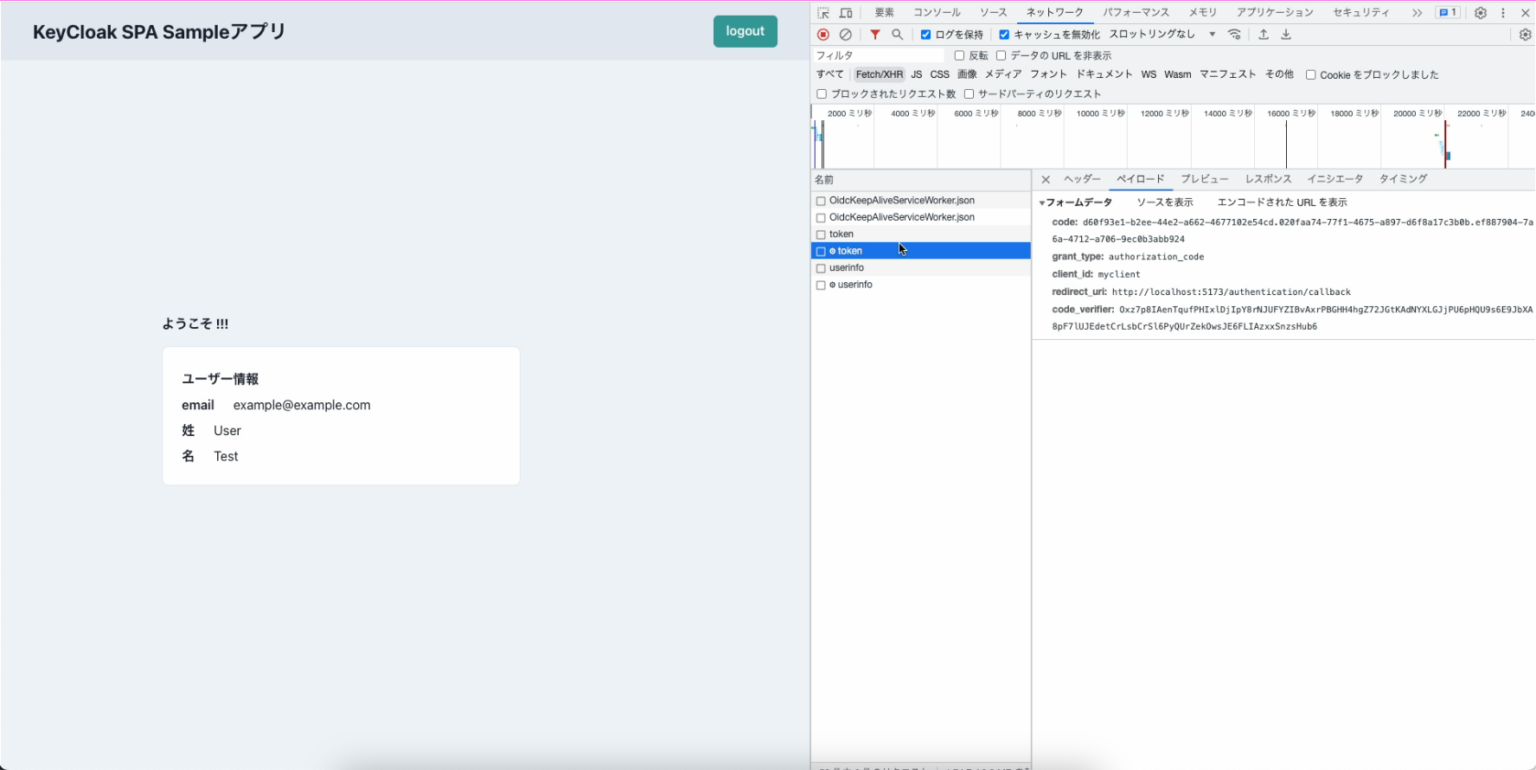Switch to the コンソール tab
1536x770 pixels.
coord(937,12)
